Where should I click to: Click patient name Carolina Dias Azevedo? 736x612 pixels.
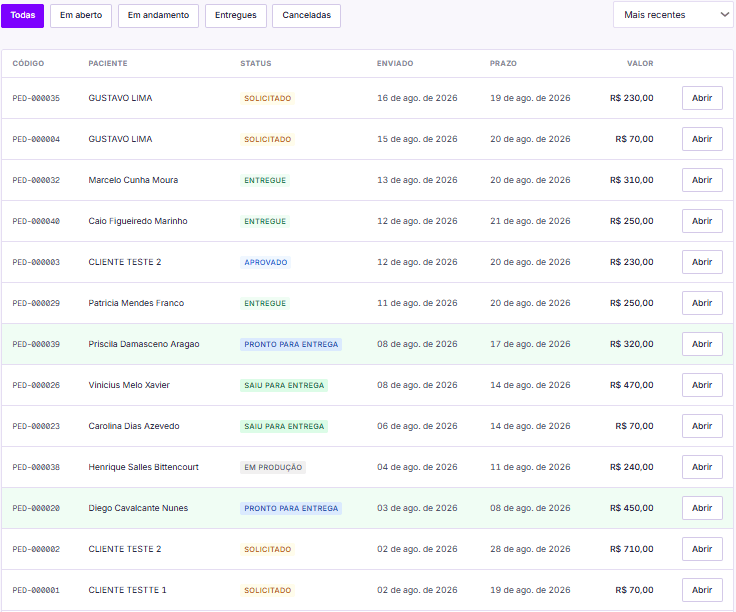tap(134, 426)
